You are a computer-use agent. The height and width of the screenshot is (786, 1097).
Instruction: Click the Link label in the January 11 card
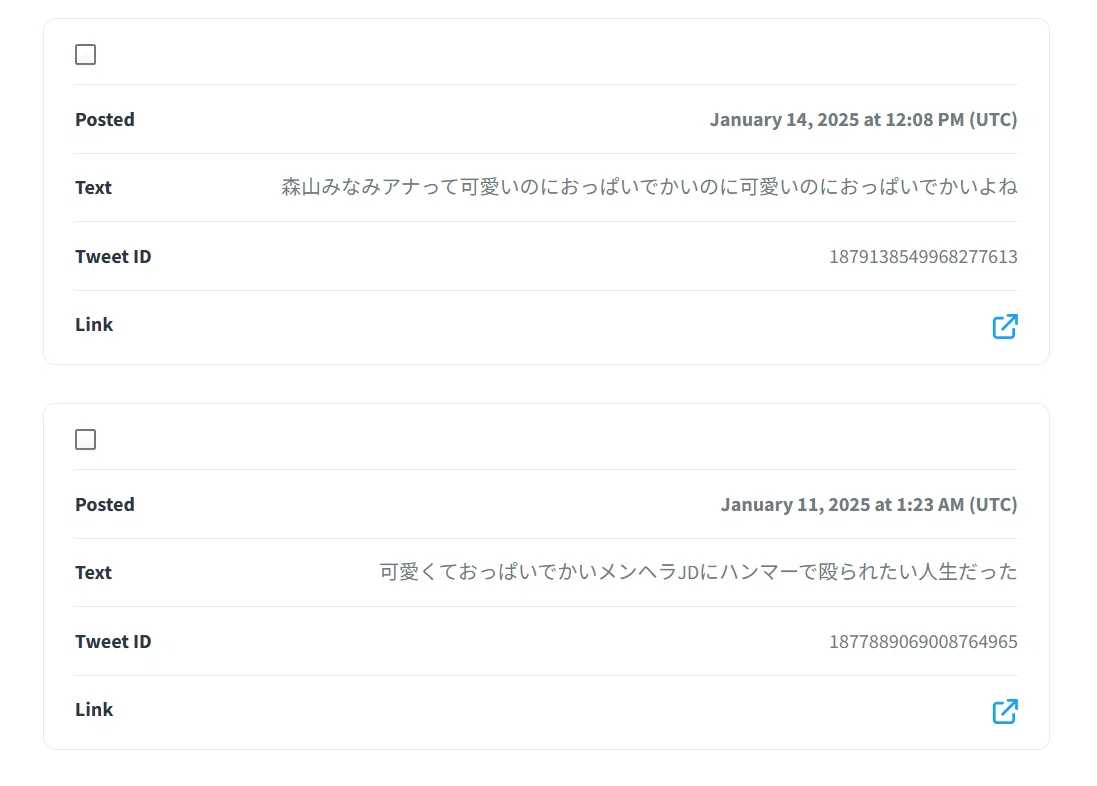pyautogui.click(x=94, y=710)
